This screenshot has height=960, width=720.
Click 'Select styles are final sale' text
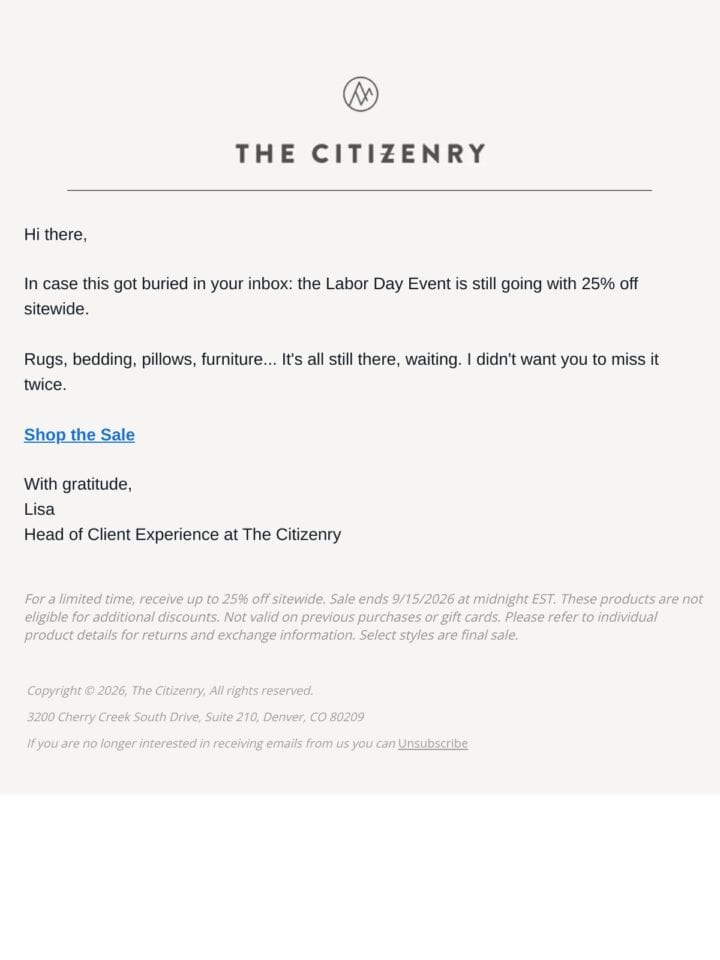pos(438,635)
